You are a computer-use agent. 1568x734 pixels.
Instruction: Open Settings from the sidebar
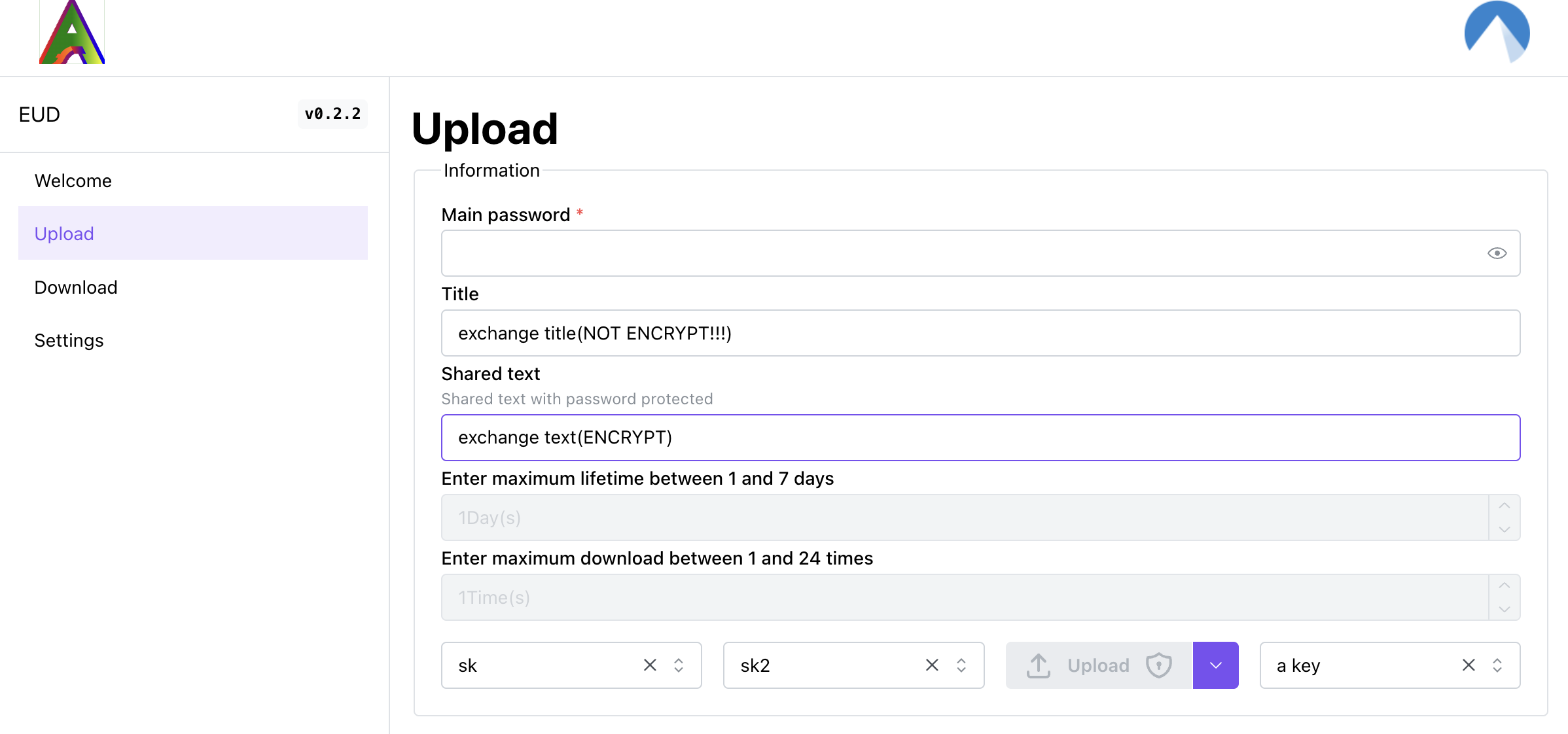[x=69, y=340]
